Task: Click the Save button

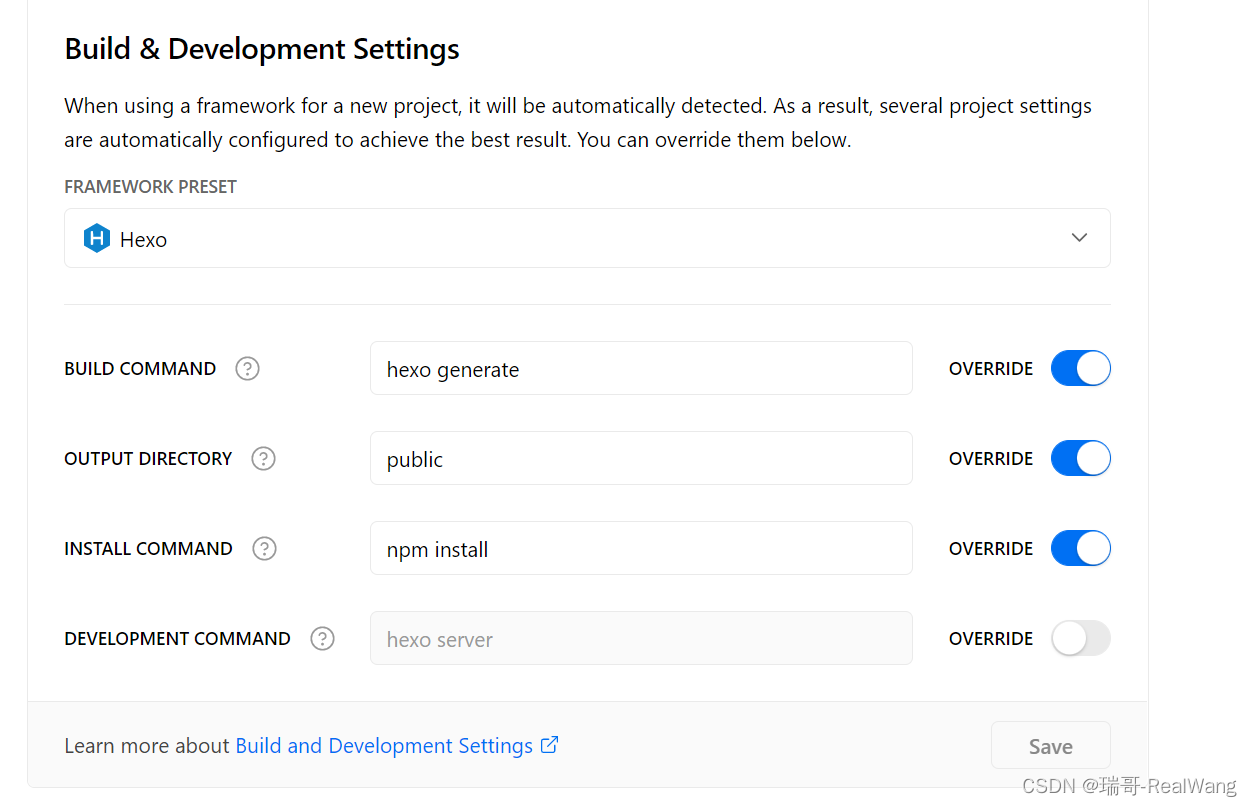Action: point(1050,745)
